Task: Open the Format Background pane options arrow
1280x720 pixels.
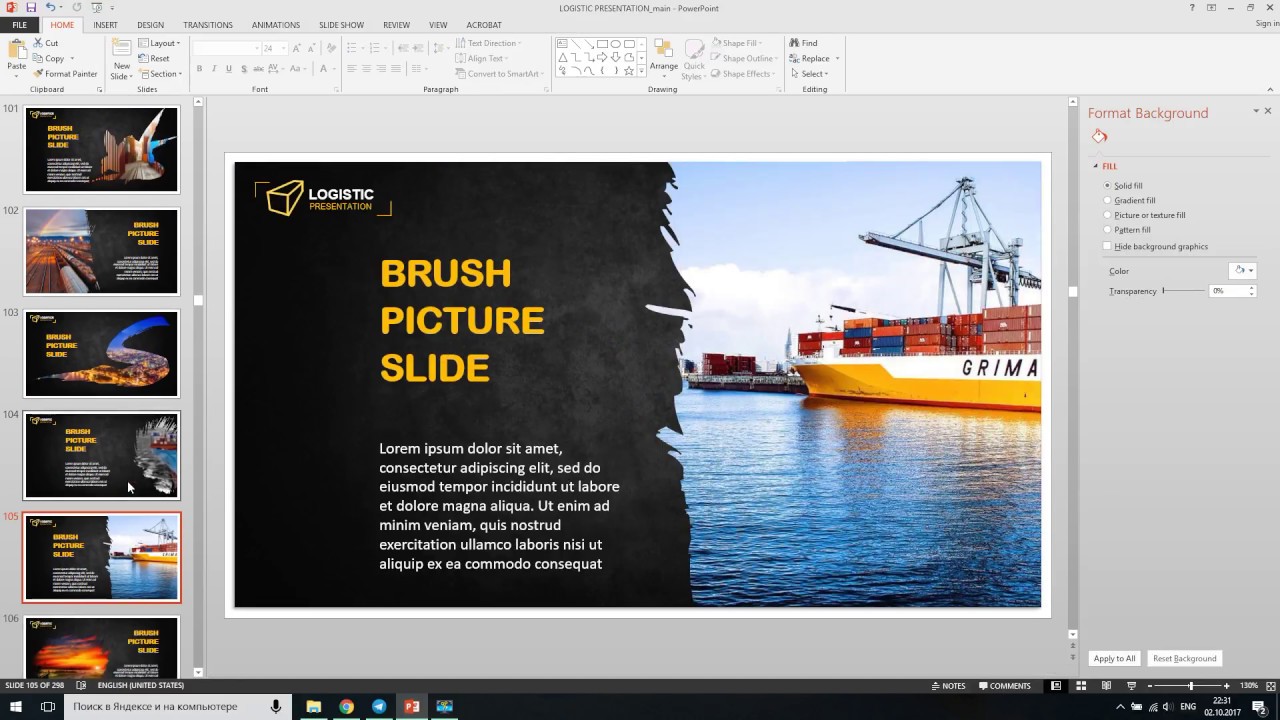Action: tap(1256, 112)
